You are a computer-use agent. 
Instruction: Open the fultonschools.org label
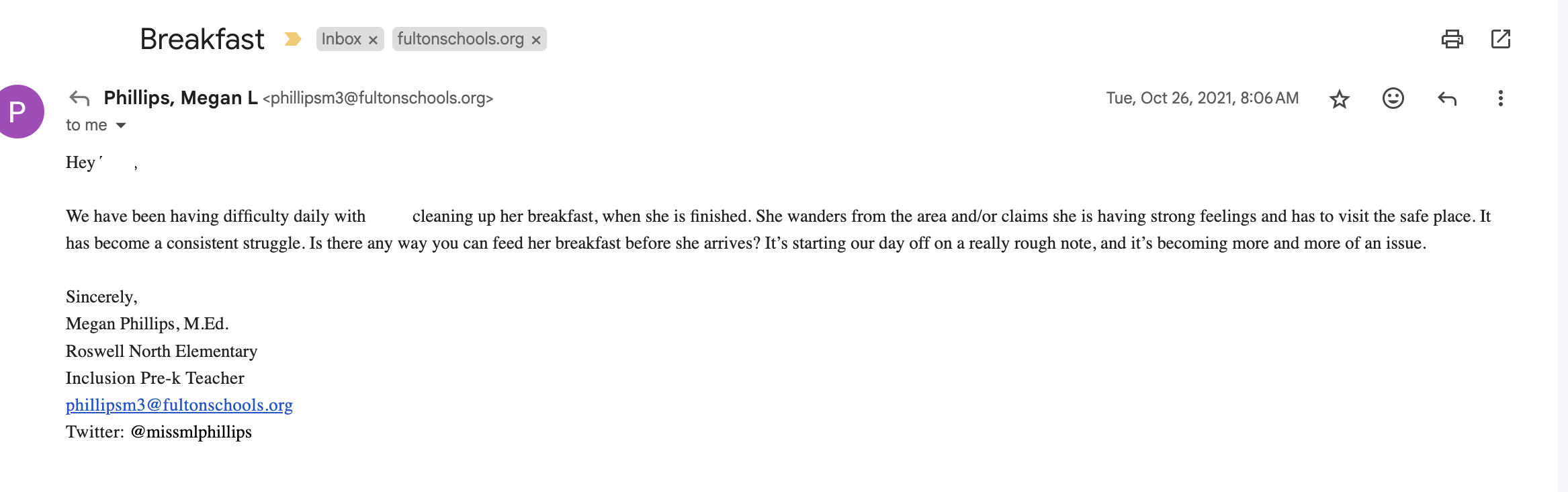point(460,39)
